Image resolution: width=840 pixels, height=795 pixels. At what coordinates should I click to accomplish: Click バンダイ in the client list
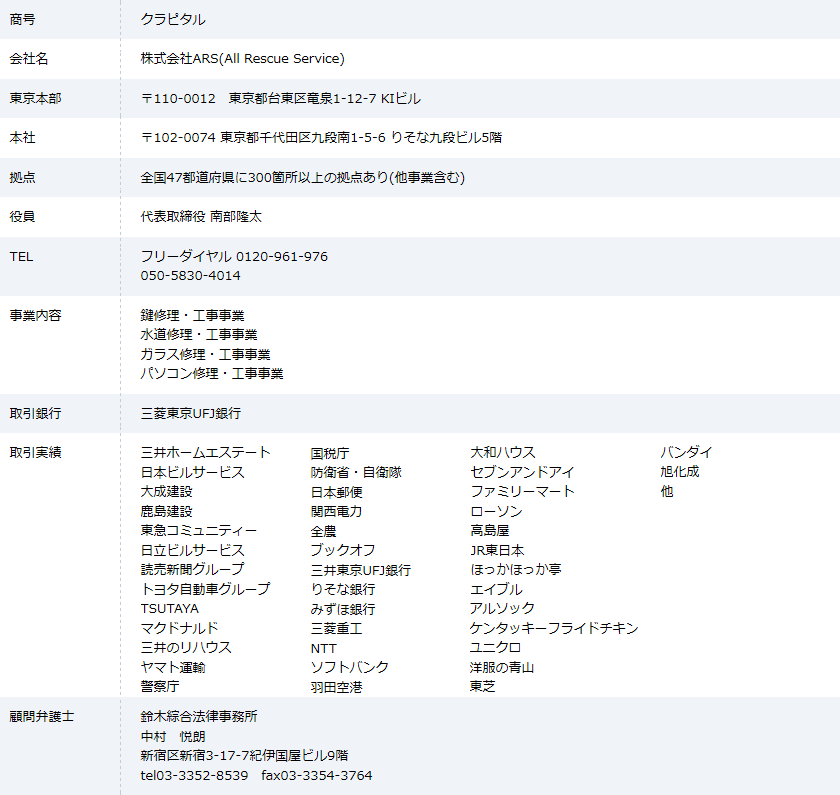pyautogui.click(x=686, y=453)
